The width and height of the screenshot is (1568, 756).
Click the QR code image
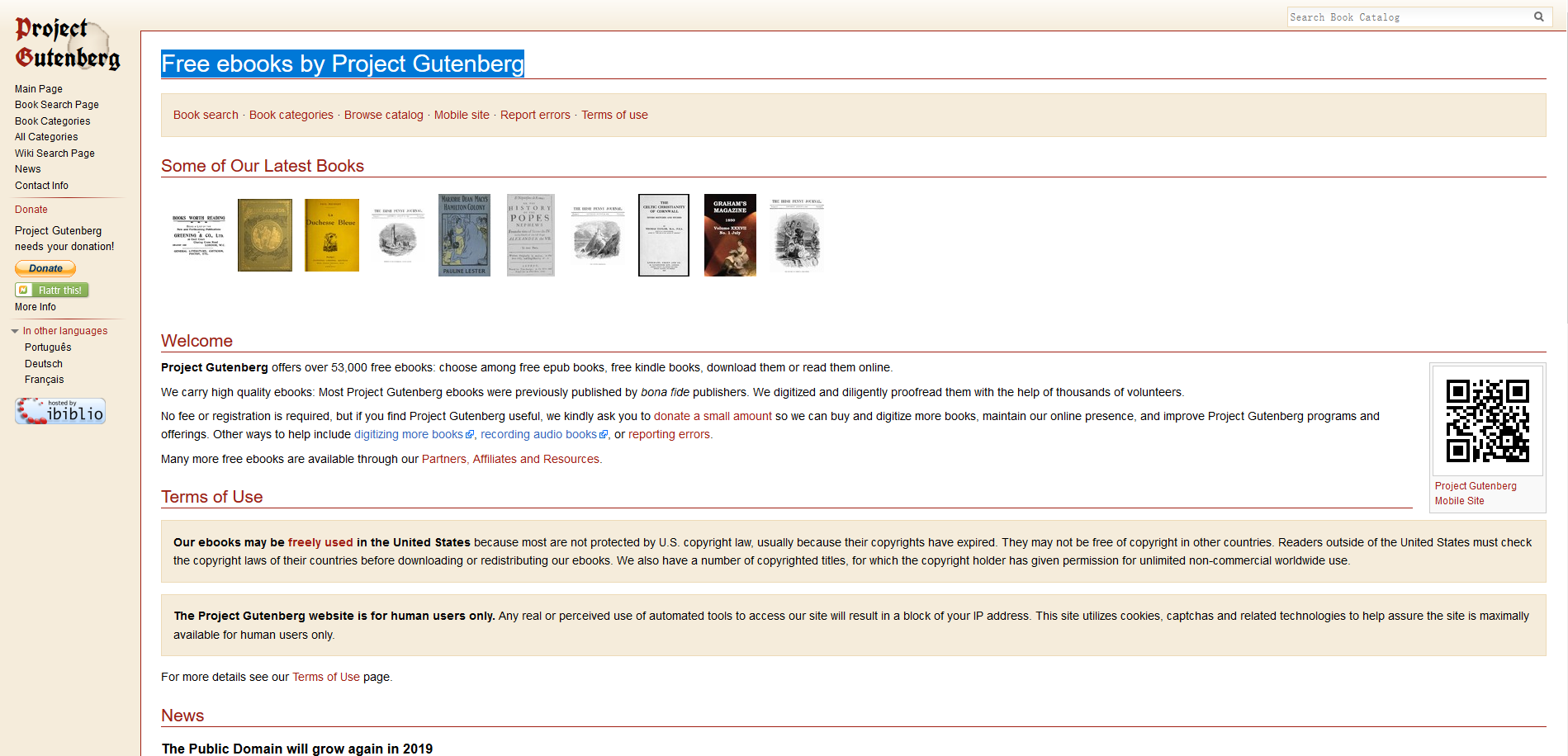(1488, 421)
